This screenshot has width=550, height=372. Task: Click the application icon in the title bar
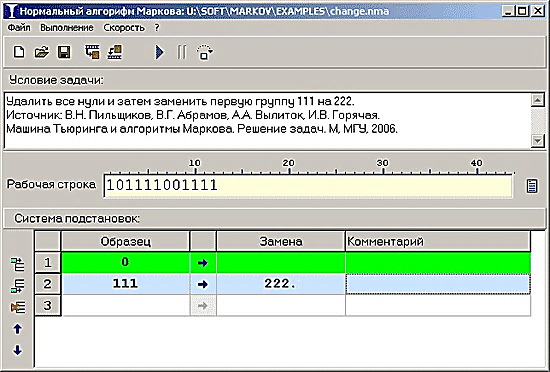(12, 11)
